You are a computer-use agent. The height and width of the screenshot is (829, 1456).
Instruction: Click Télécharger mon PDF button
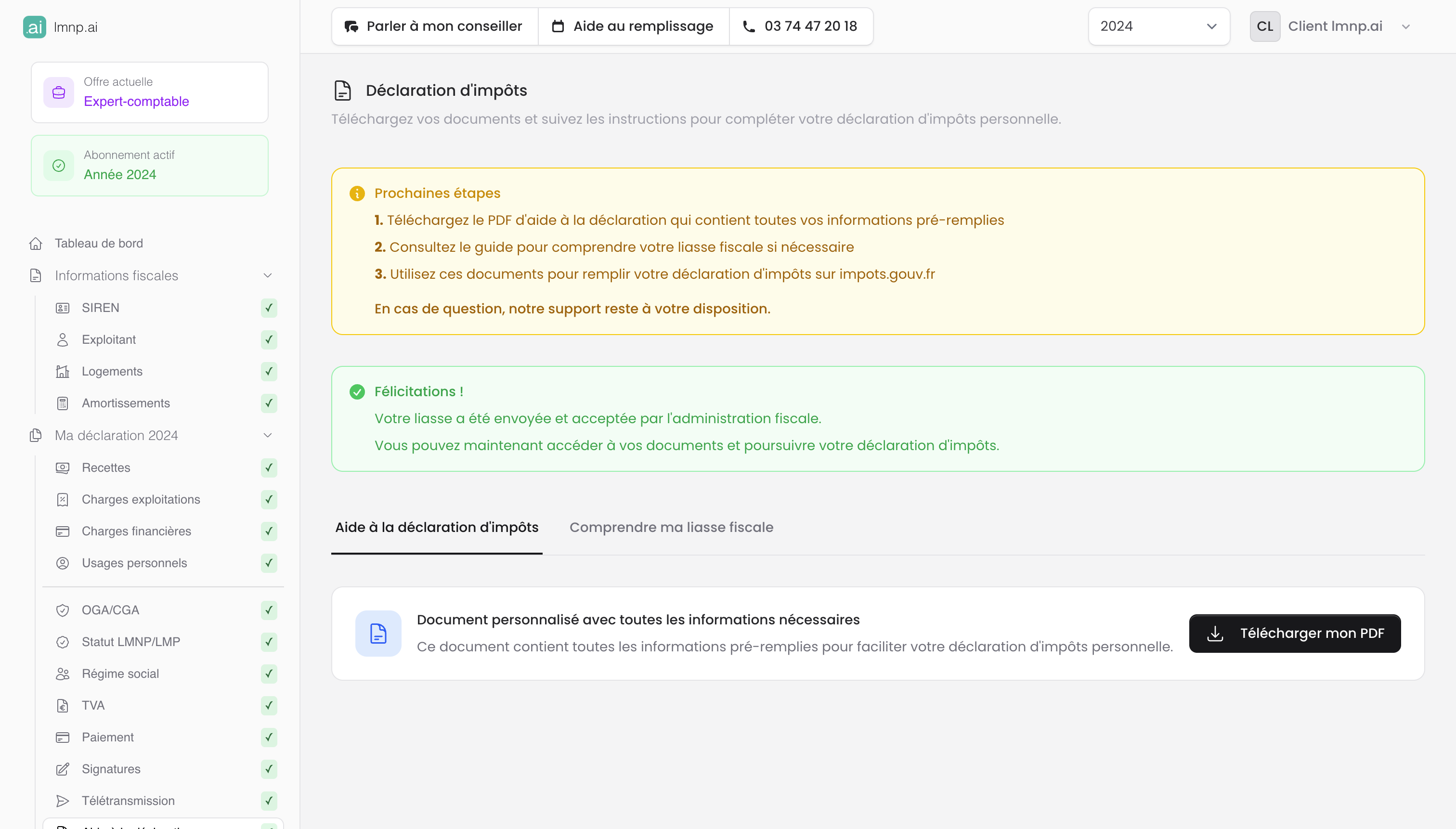tap(1294, 633)
